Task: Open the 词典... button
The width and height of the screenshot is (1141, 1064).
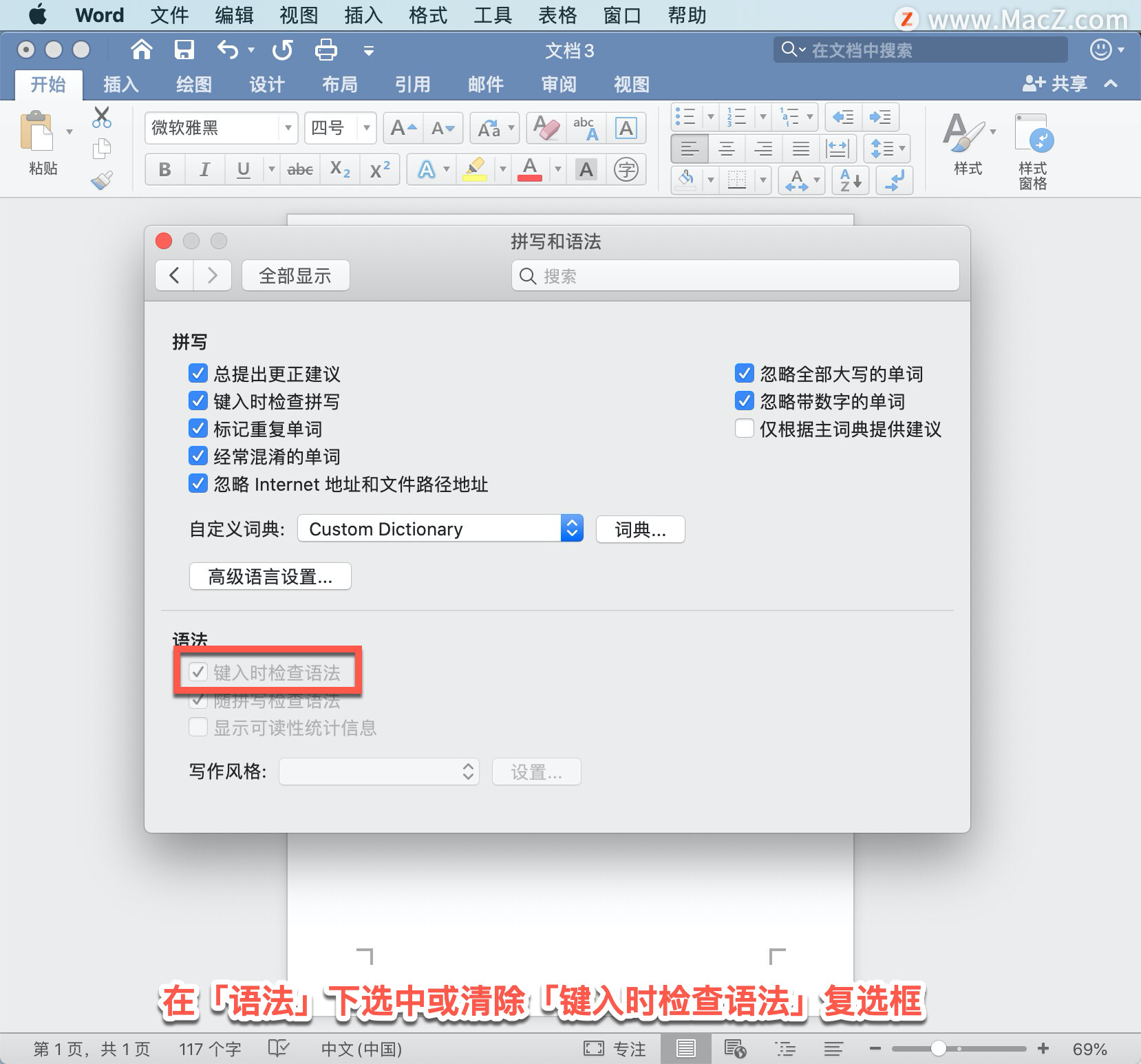Action: [x=641, y=529]
